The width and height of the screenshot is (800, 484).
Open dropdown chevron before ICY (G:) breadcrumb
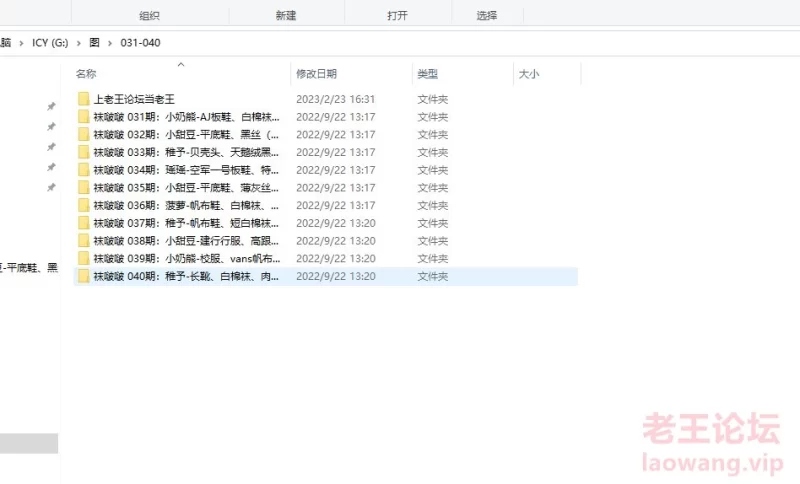tap(21, 43)
